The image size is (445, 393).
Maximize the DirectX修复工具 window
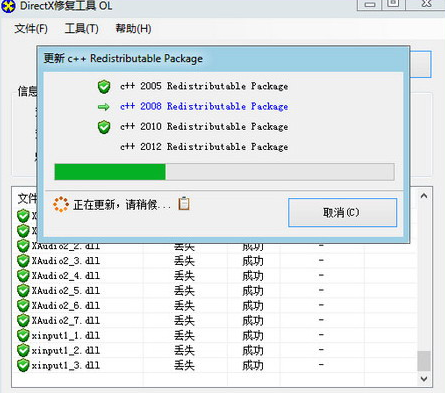click(393, 4)
